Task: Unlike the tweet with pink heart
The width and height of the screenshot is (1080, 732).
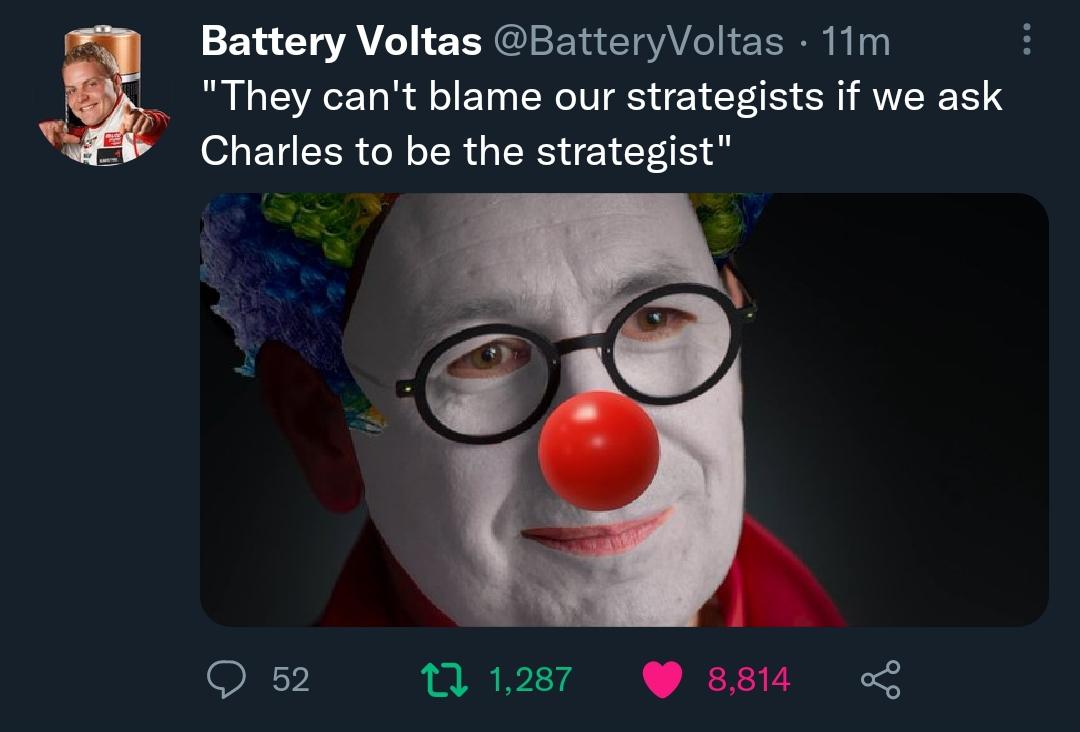Action: pos(662,679)
